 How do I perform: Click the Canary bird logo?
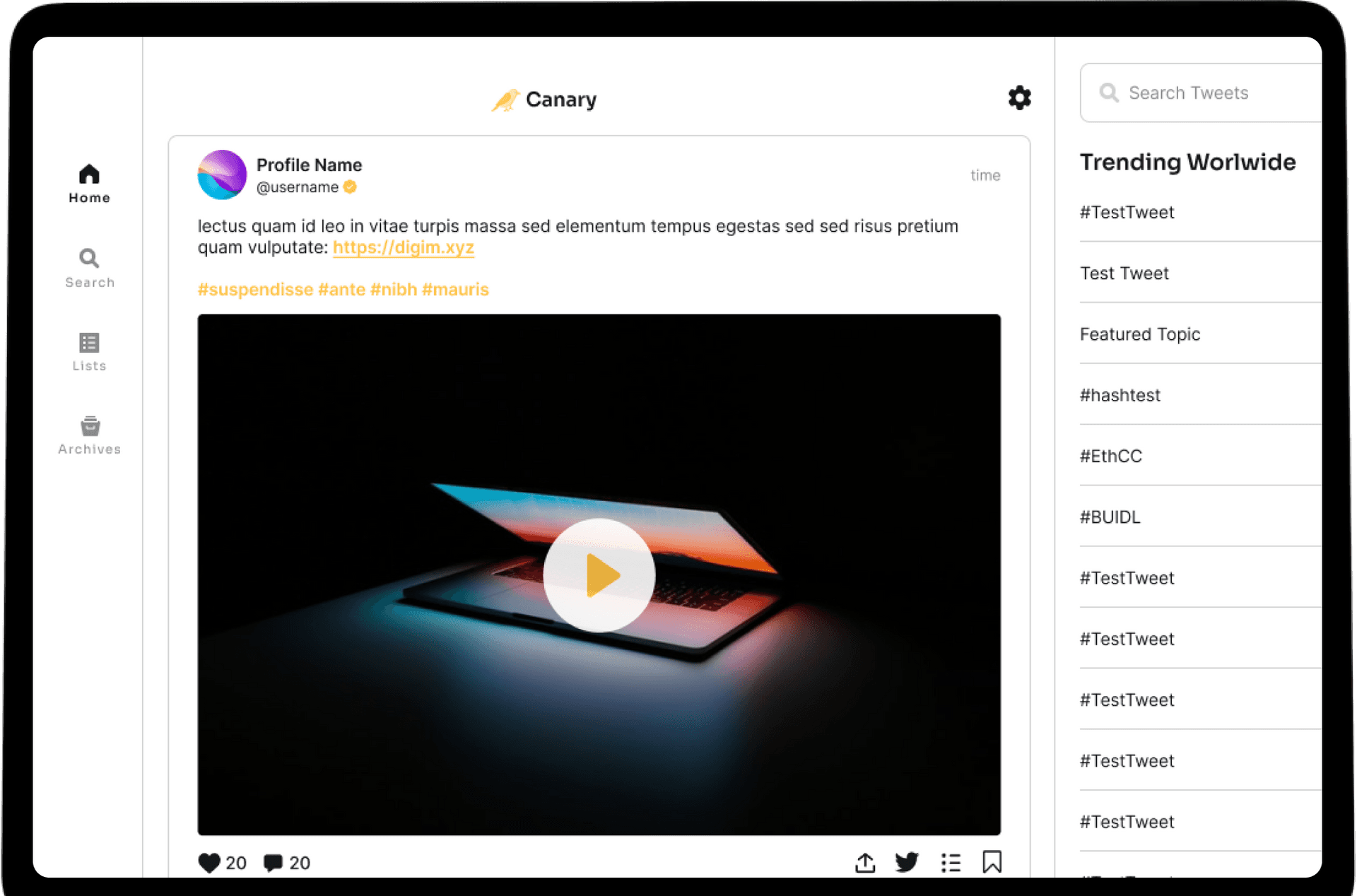506,100
